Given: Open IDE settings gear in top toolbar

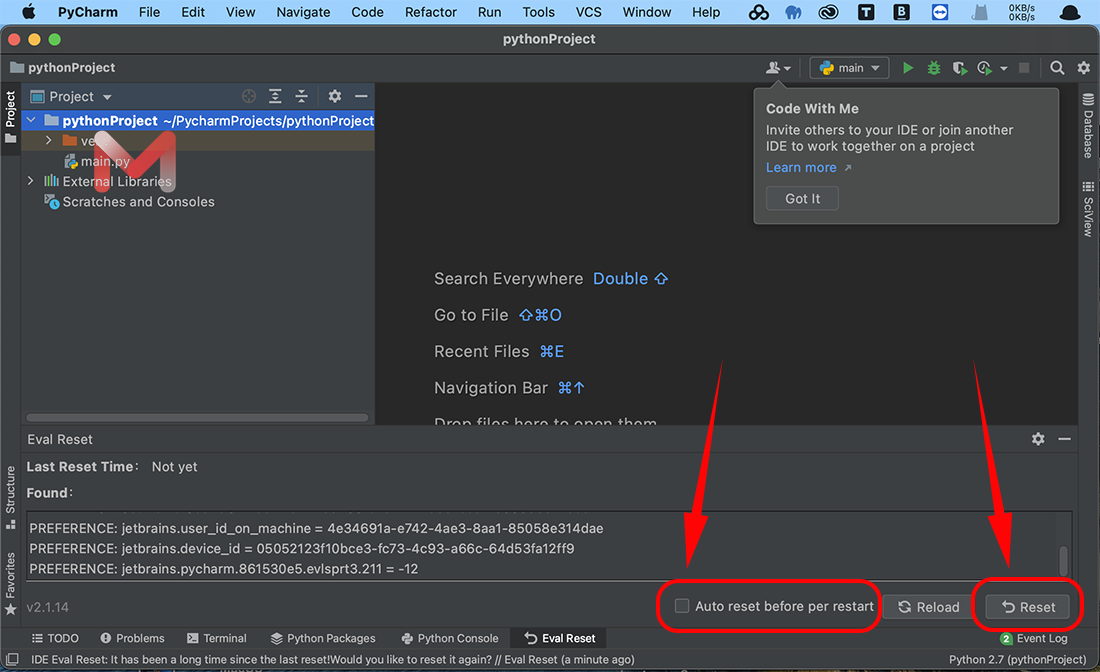Looking at the screenshot, I should (1083, 68).
